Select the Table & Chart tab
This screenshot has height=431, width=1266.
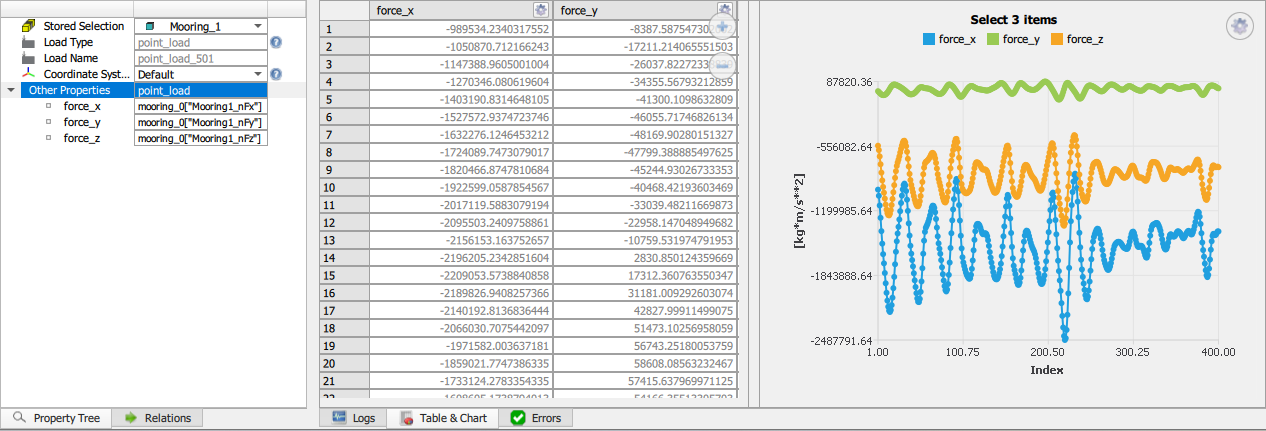(443, 418)
